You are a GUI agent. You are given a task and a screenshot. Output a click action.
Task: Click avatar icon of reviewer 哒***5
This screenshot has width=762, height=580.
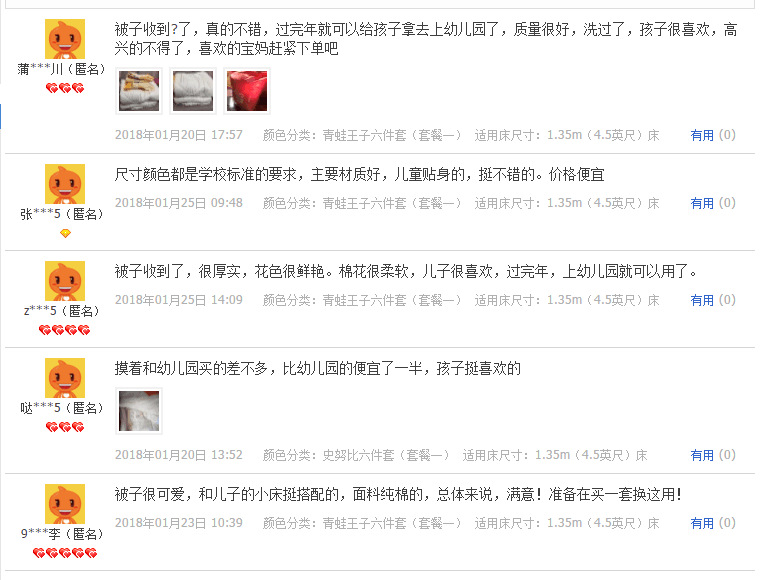tap(65, 378)
